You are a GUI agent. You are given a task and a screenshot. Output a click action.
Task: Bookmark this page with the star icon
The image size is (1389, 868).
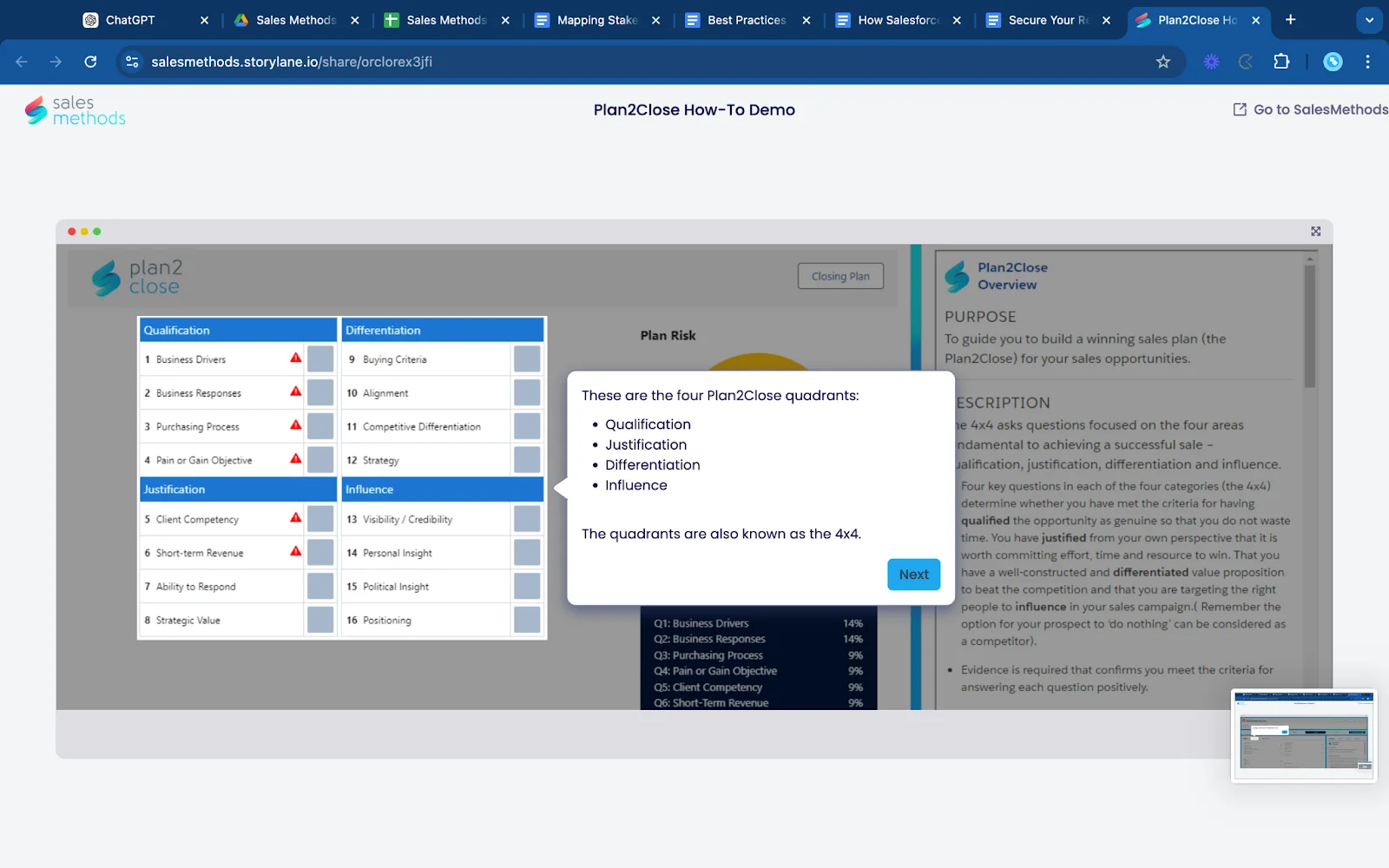click(x=1163, y=62)
